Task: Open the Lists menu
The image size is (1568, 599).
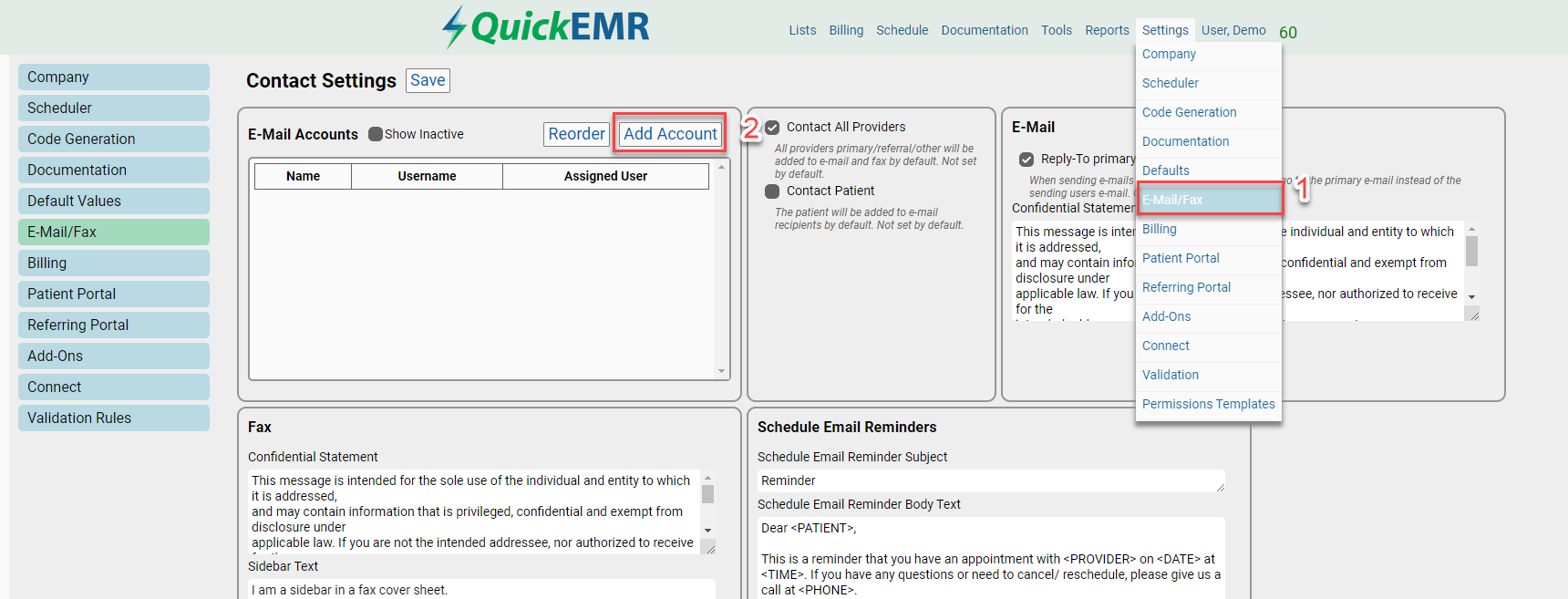Action: 802,30
